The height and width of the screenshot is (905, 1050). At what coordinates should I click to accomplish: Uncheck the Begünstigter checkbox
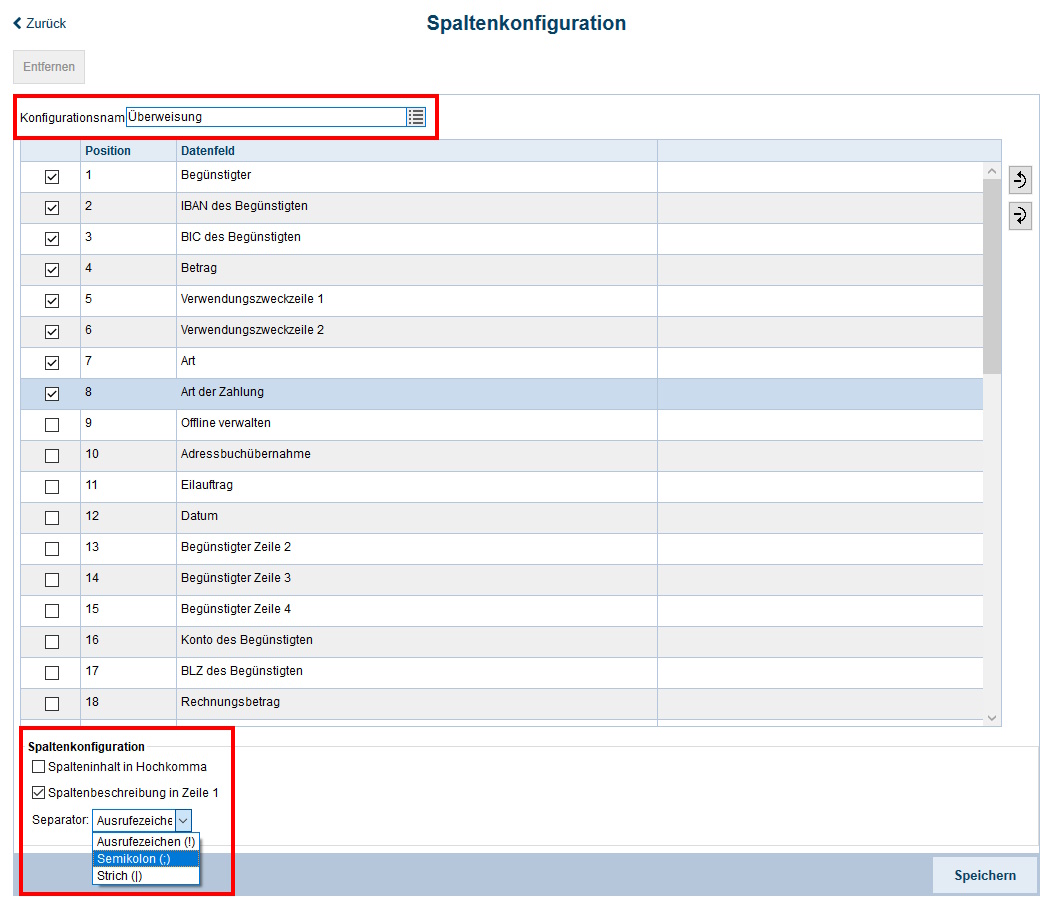pyautogui.click(x=52, y=177)
